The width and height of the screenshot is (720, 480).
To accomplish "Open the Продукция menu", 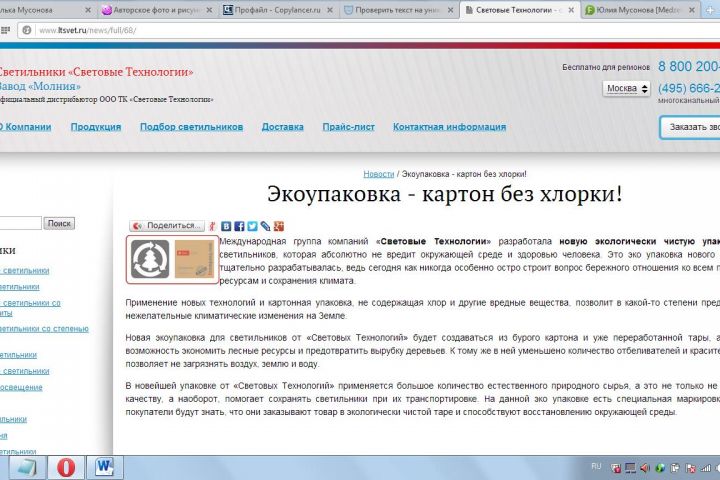I will tap(96, 127).
